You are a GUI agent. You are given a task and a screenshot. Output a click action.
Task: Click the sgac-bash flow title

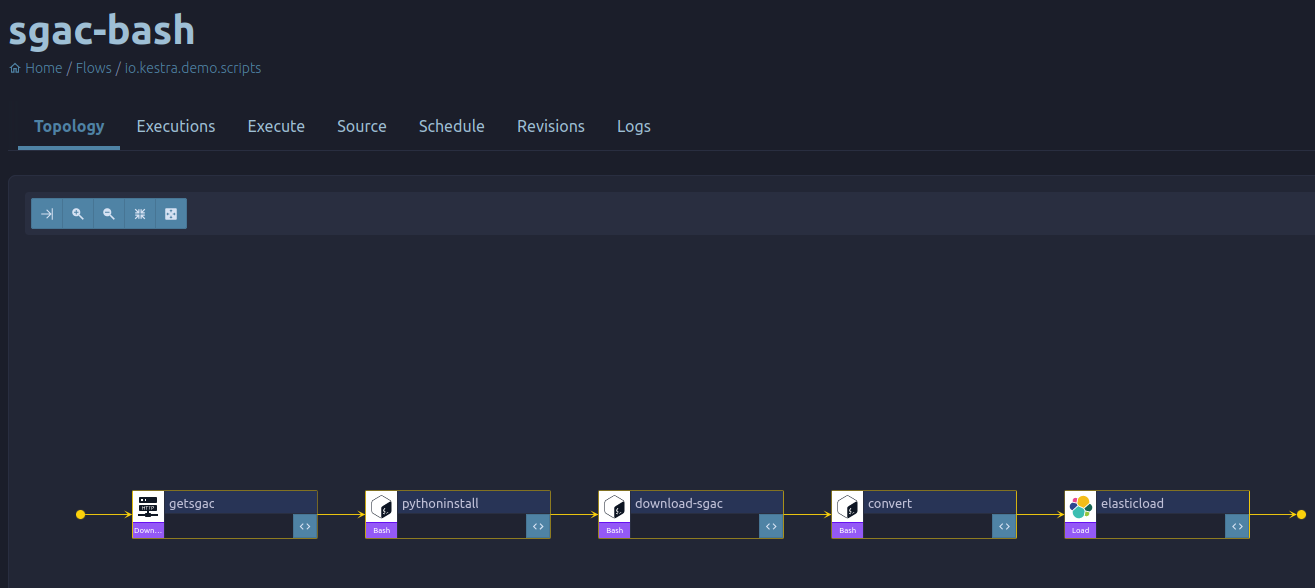point(101,30)
